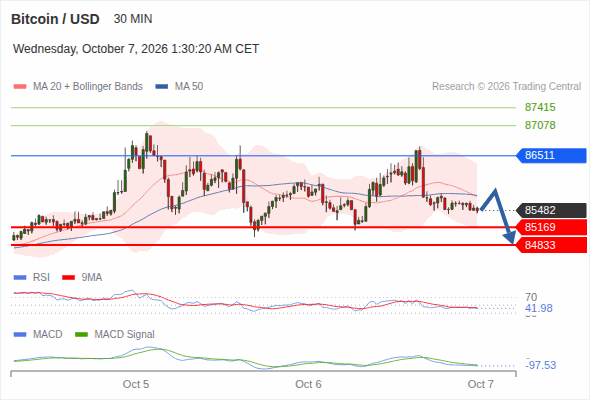Click the MACD value -97.53
This screenshot has height=400, width=590.
541,365
